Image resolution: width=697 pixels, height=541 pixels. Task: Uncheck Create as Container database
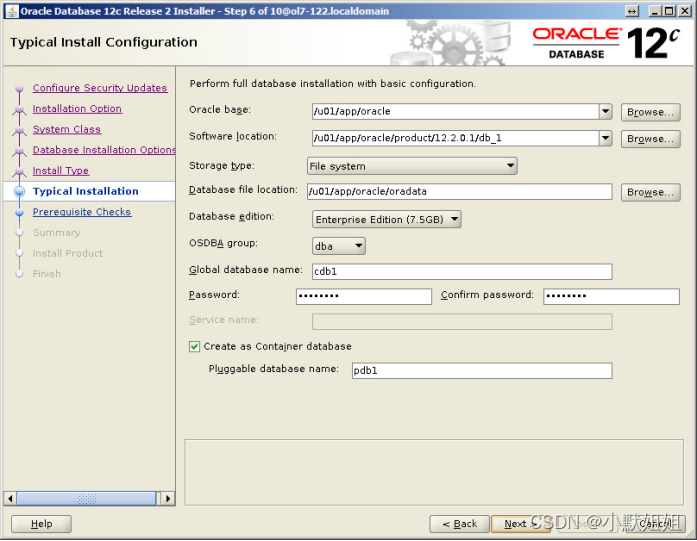click(194, 346)
